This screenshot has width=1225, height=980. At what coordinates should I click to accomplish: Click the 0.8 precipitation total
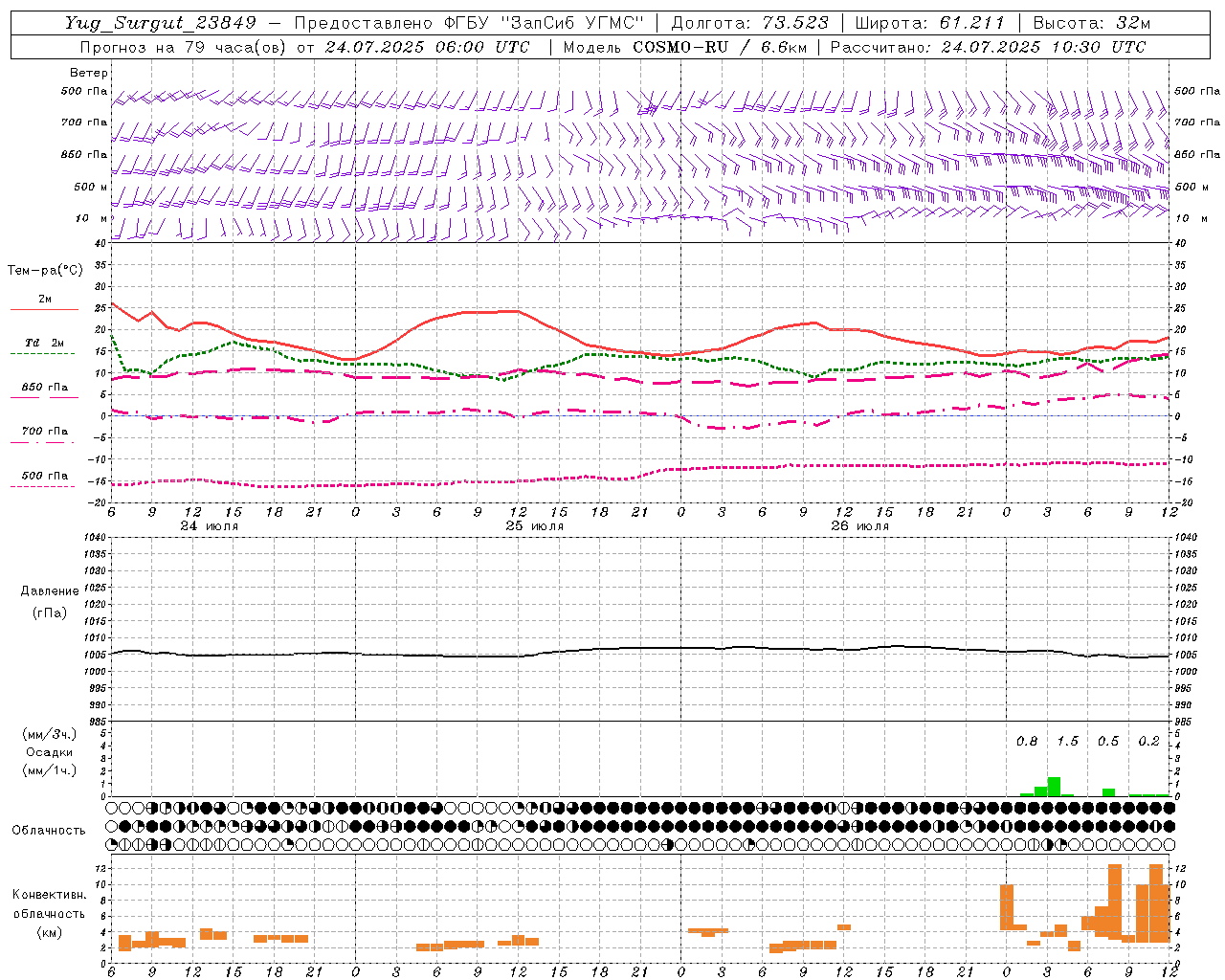point(1027,741)
